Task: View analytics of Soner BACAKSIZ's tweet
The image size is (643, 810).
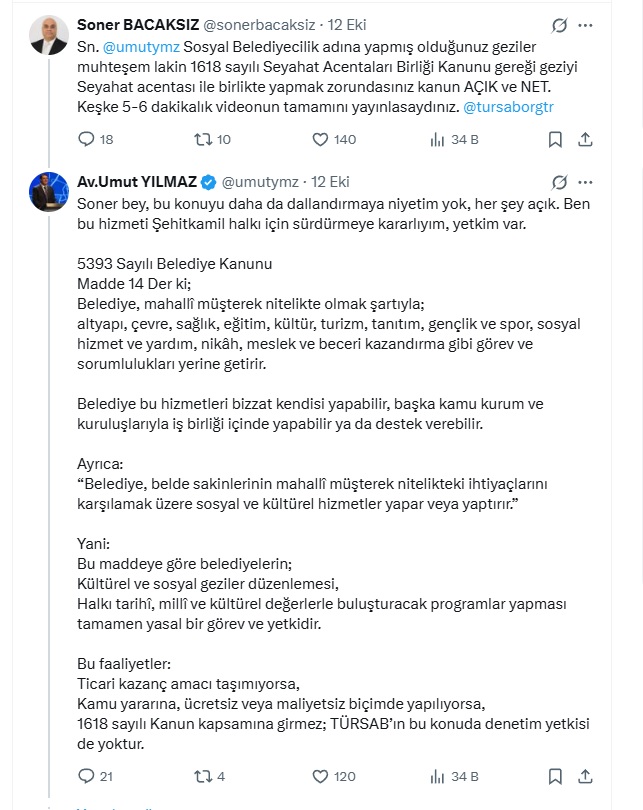Action: [437, 139]
